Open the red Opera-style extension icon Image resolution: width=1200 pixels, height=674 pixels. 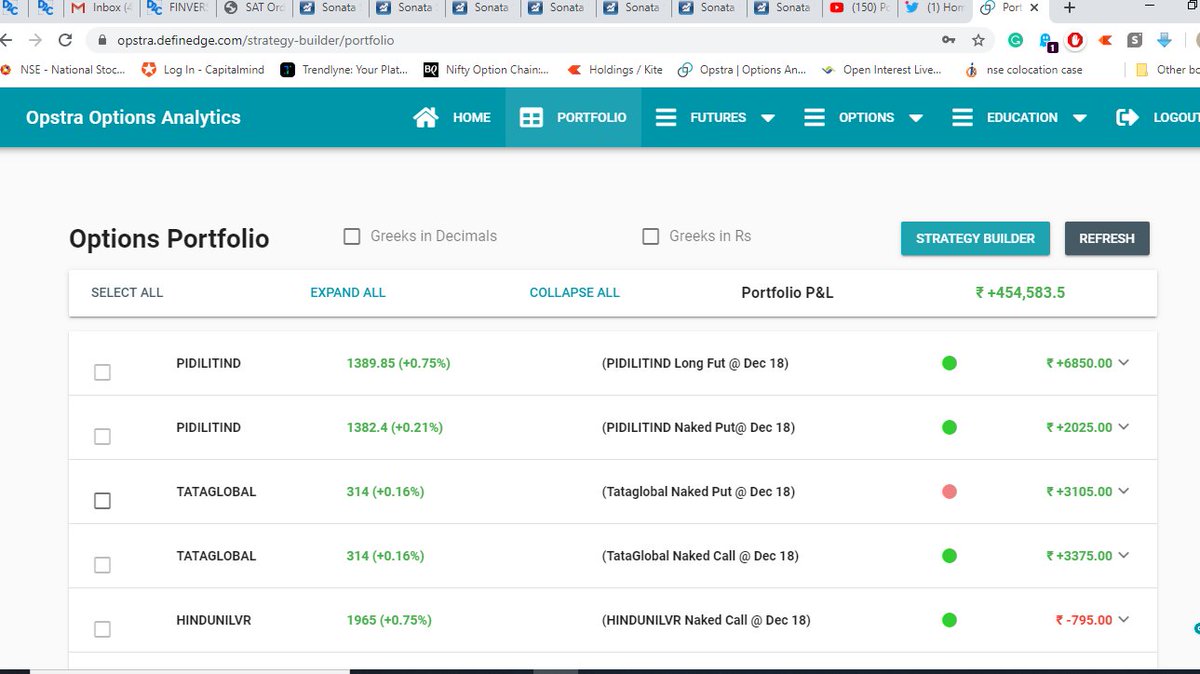click(1075, 41)
